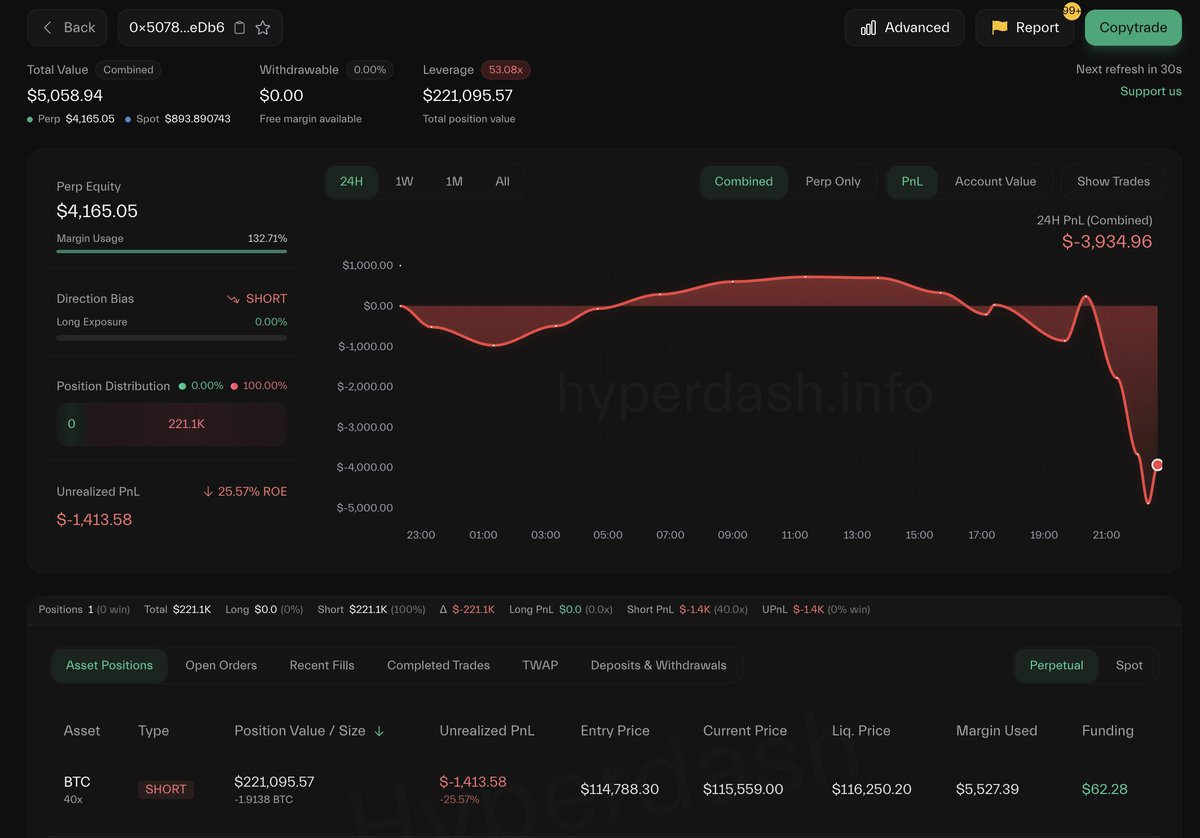The height and width of the screenshot is (838, 1200).
Task: Open the Asset Positions tab
Action: (x=109, y=665)
